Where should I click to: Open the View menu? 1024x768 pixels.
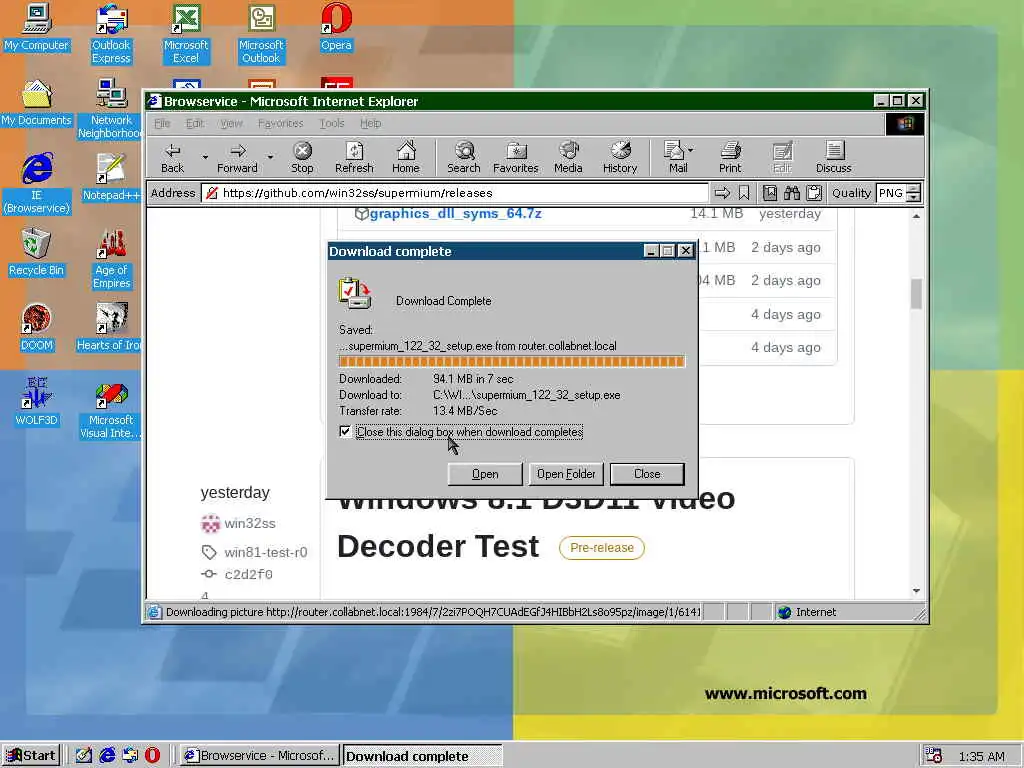(x=231, y=123)
